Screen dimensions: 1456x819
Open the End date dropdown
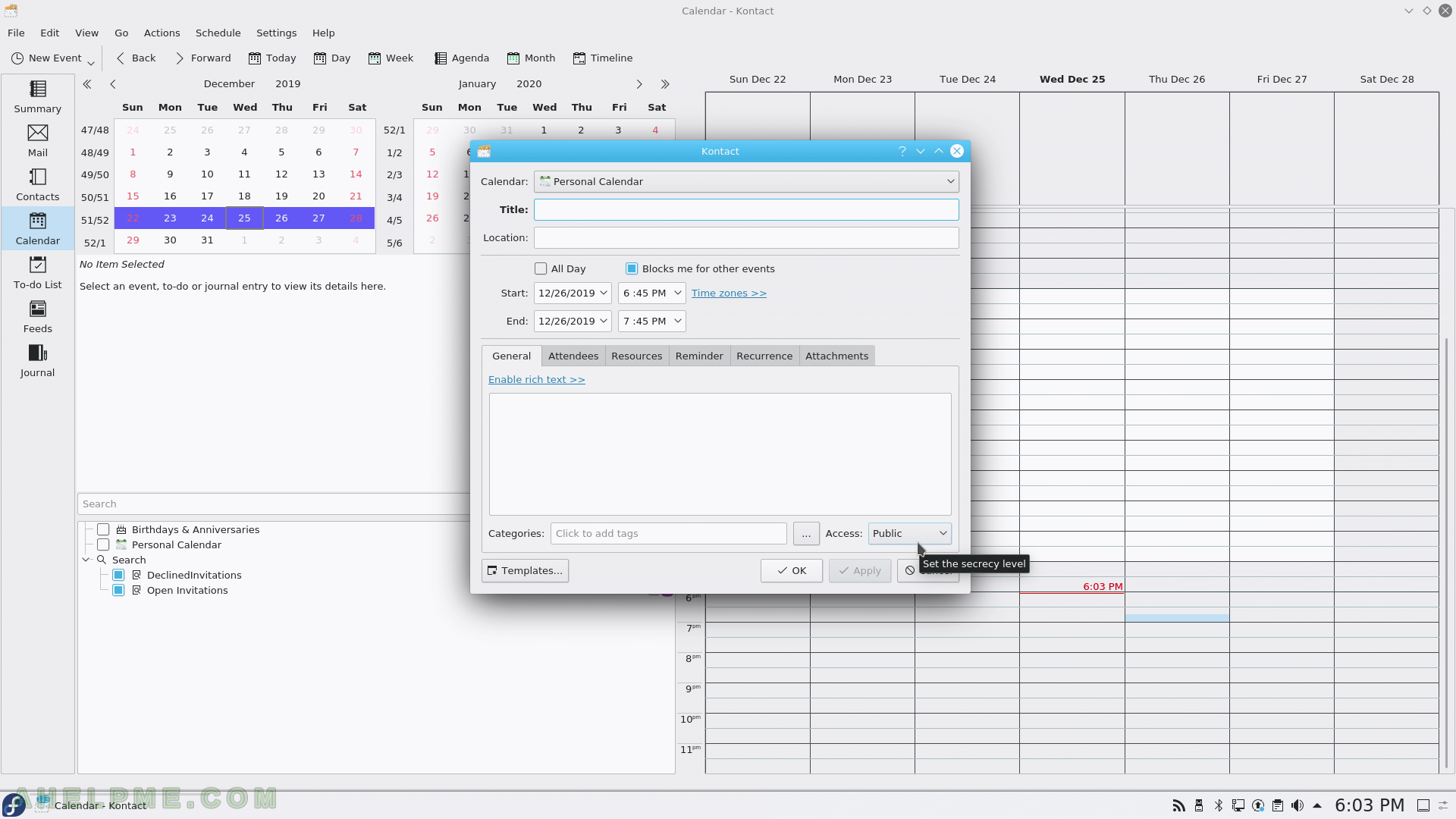pos(604,321)
